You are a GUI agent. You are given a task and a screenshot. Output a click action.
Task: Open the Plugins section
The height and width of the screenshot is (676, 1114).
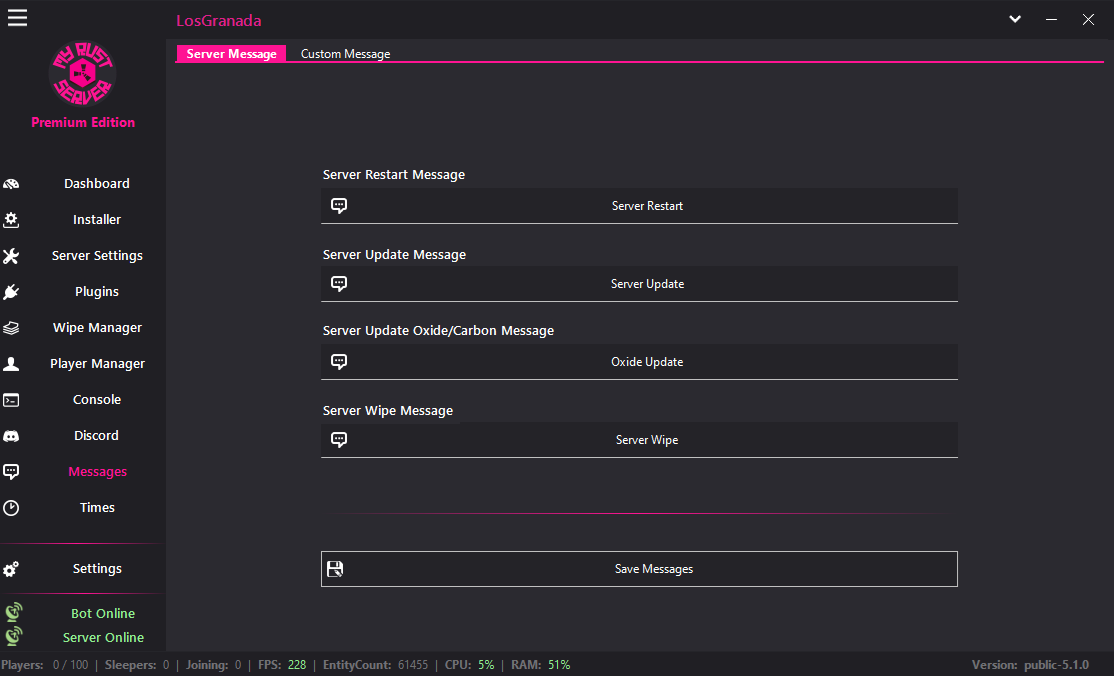[97, 291]
